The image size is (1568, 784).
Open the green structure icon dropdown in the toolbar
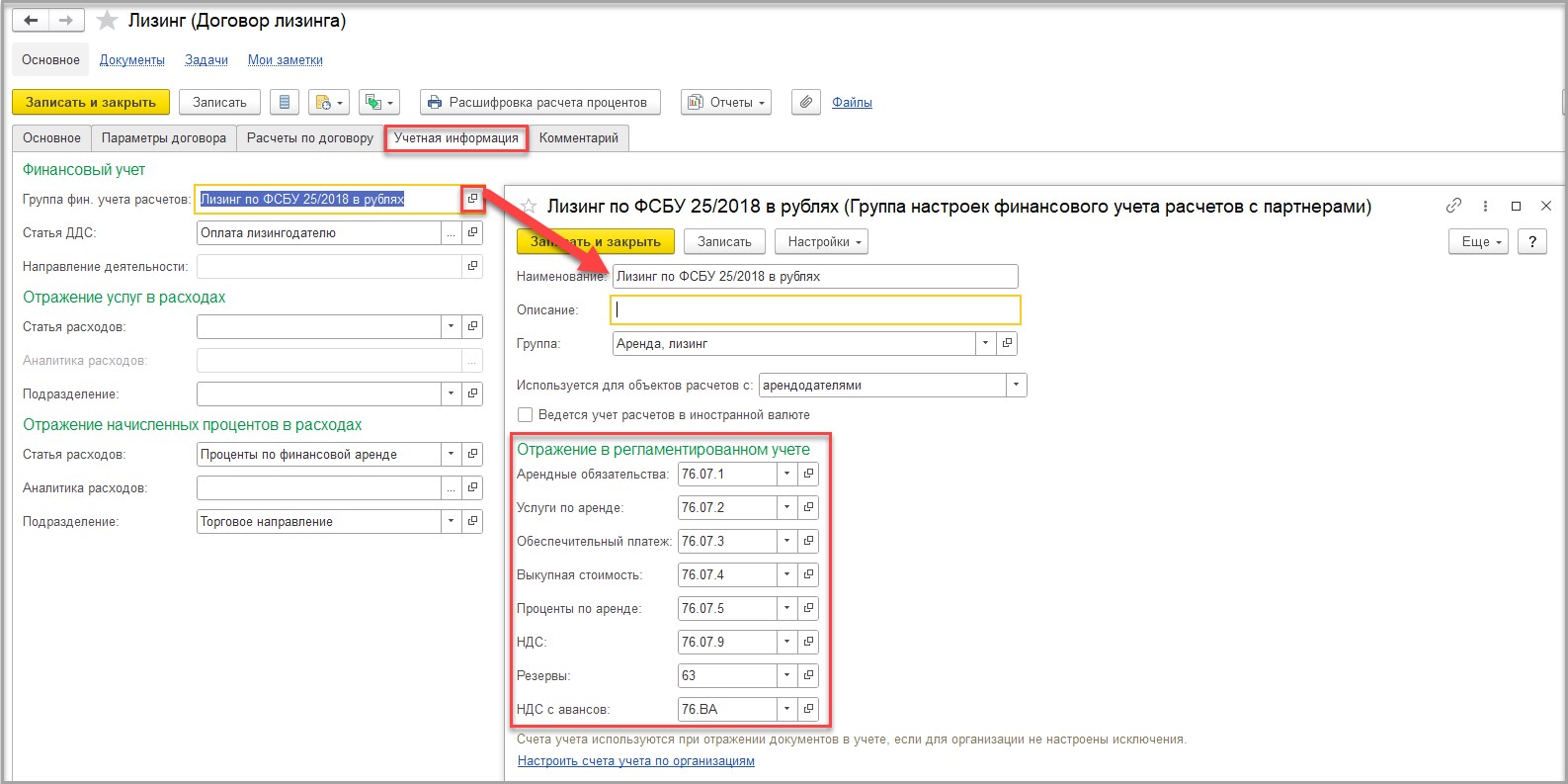[379, 102]
